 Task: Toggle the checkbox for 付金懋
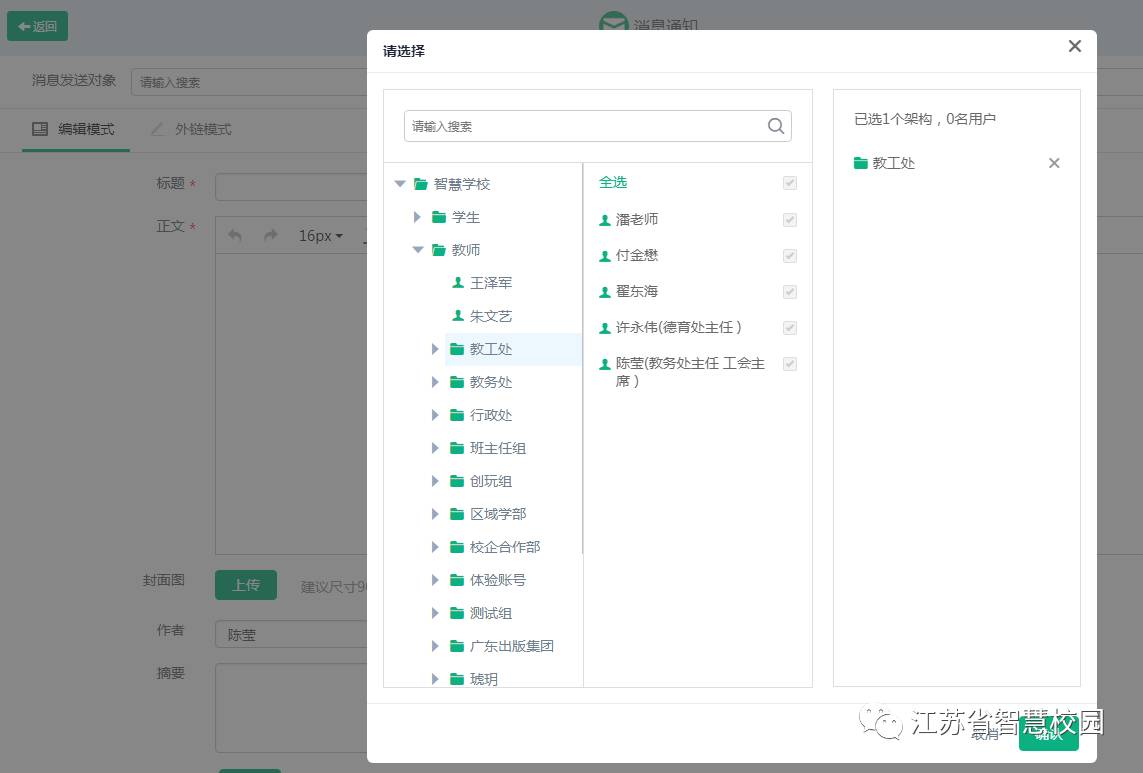coord(789,256)
